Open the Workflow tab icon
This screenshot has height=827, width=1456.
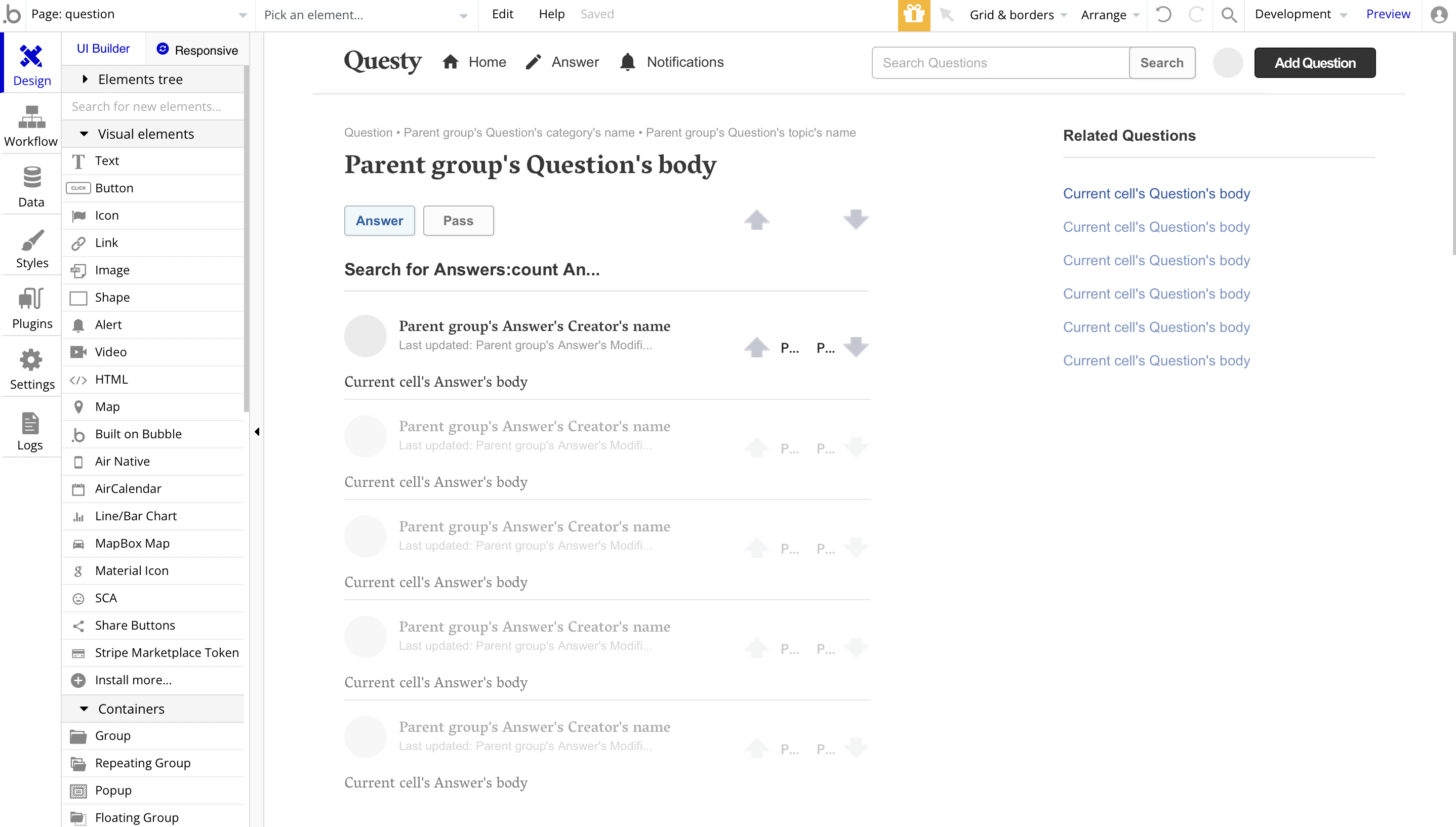pyautogui.click(x=31, y=126)
